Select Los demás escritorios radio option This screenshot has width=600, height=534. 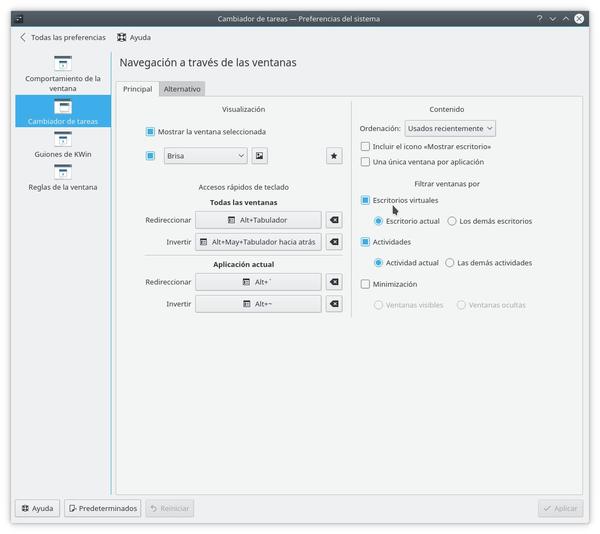tap(452, 221)
